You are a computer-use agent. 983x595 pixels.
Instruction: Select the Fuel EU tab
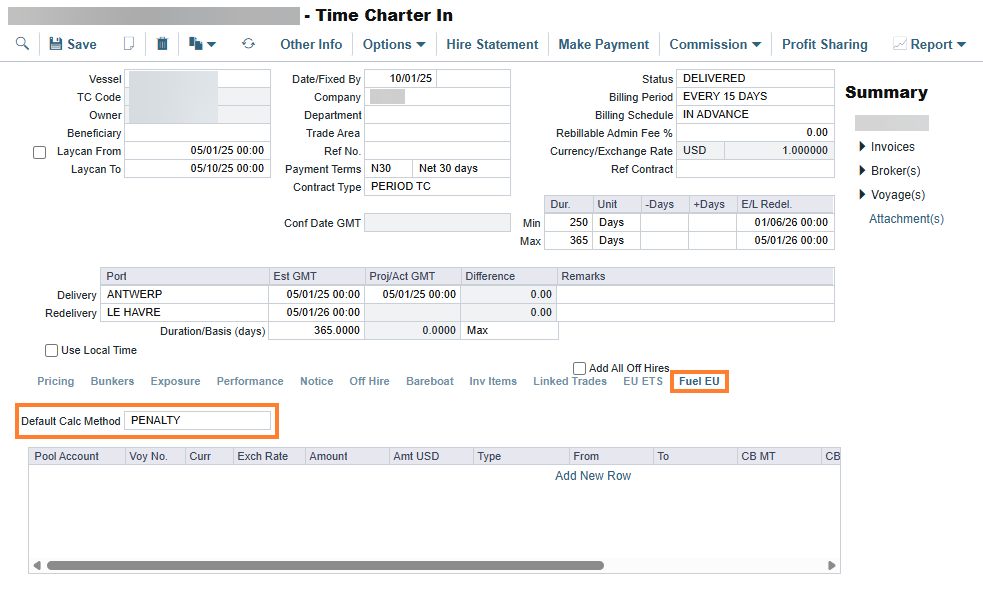(x=699, y=381)
